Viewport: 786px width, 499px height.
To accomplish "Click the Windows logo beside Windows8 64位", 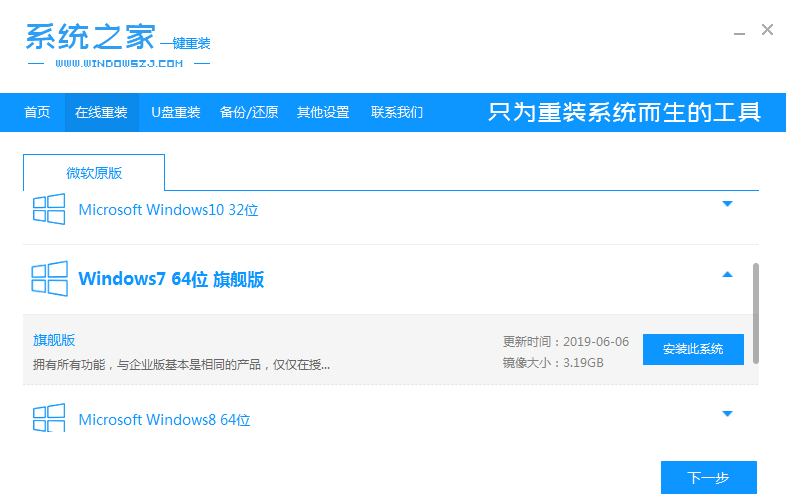I will click(49, 418).
